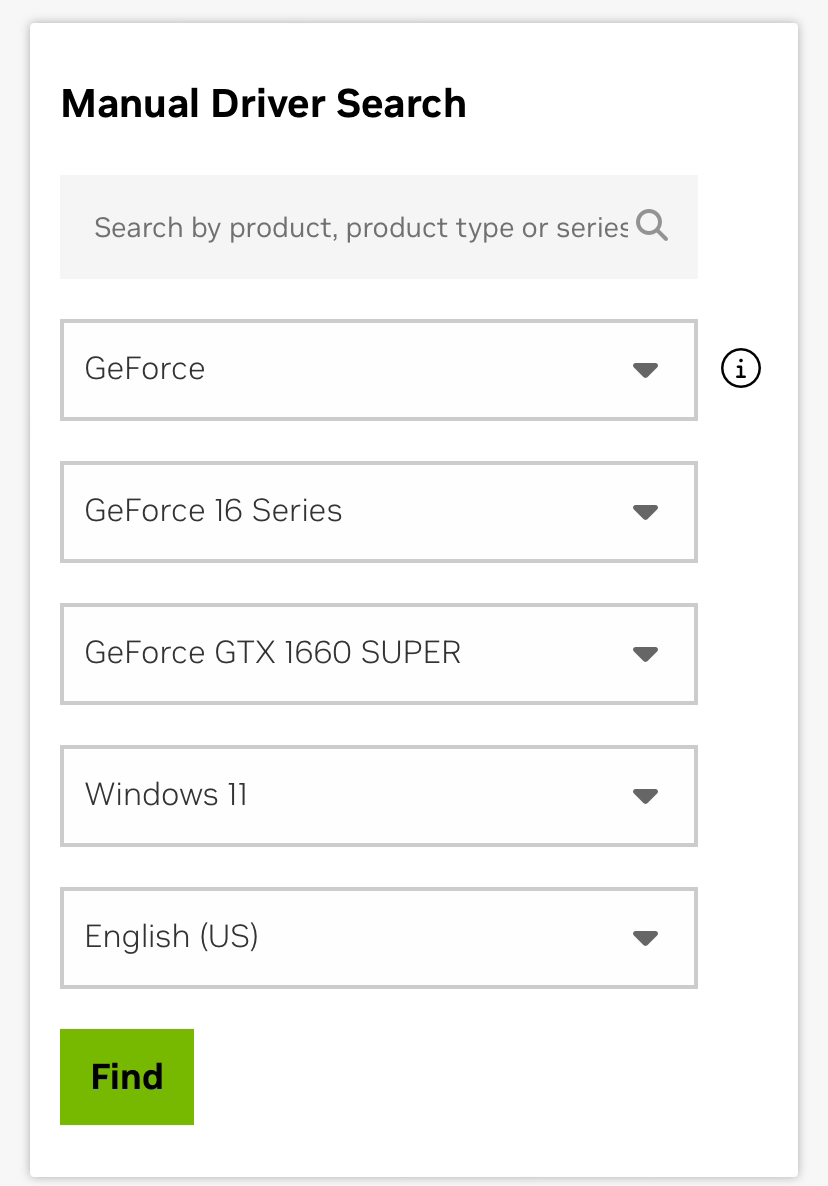
Task: Expand the GeForce 16 Series dropdown
Action: 378,512
